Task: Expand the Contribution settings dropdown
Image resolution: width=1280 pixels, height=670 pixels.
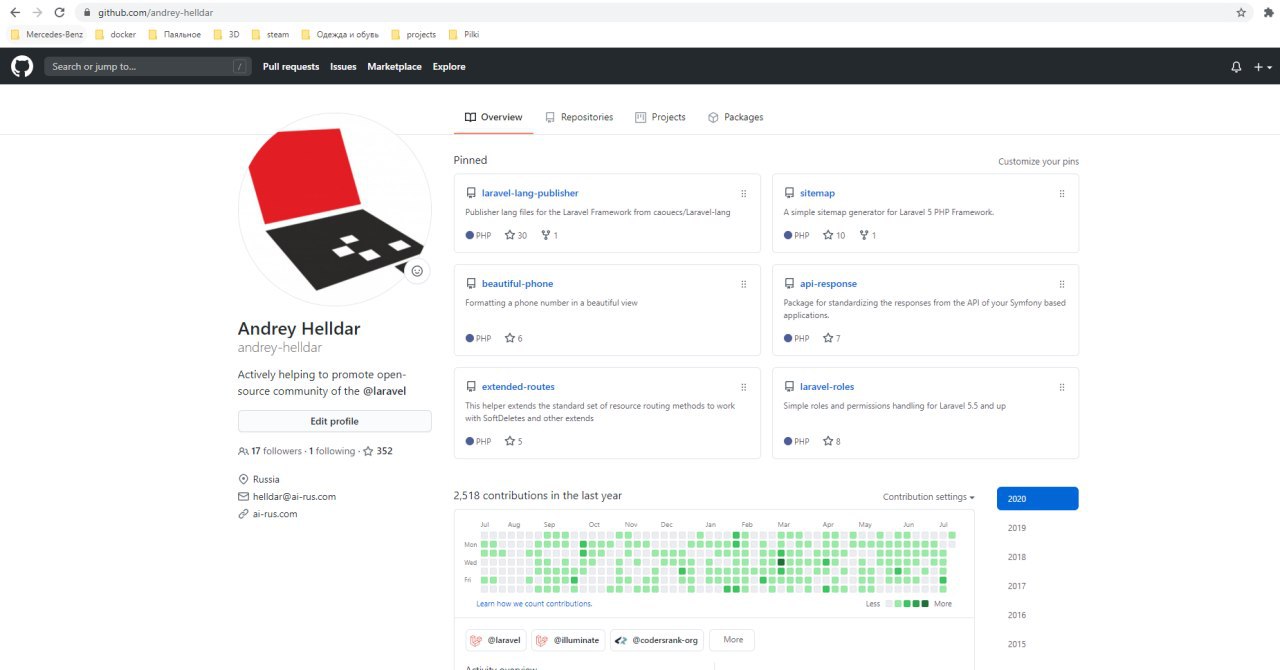Action: click(928, 497)
